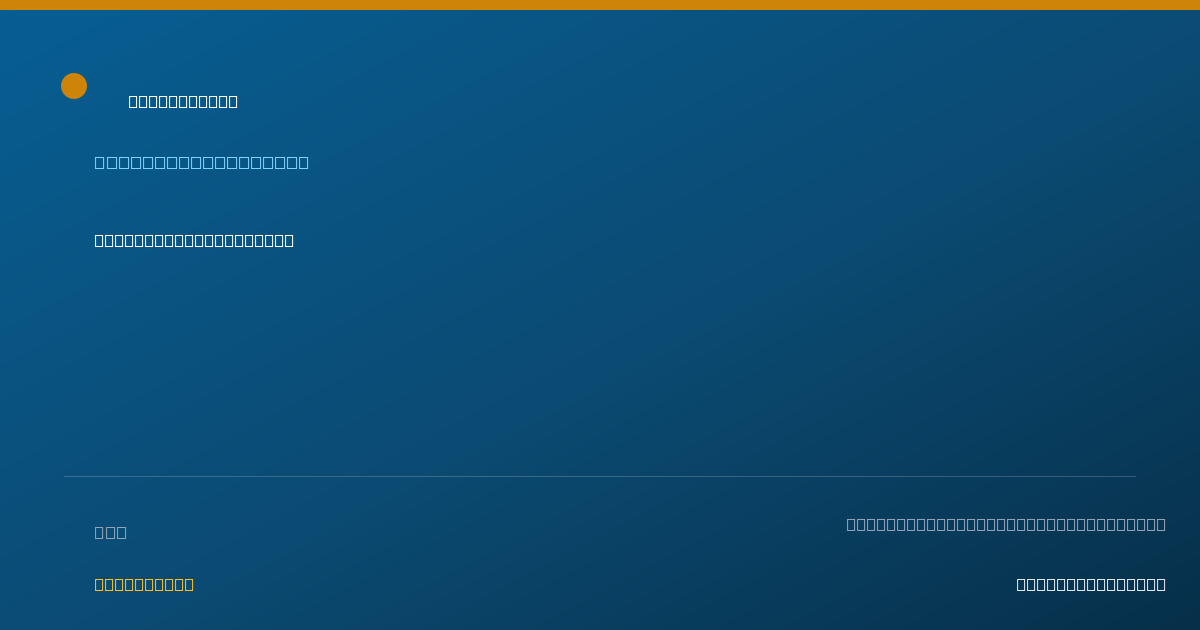
Task: Click the short three-character gray label at bottom left
Action: pos(111,532)
